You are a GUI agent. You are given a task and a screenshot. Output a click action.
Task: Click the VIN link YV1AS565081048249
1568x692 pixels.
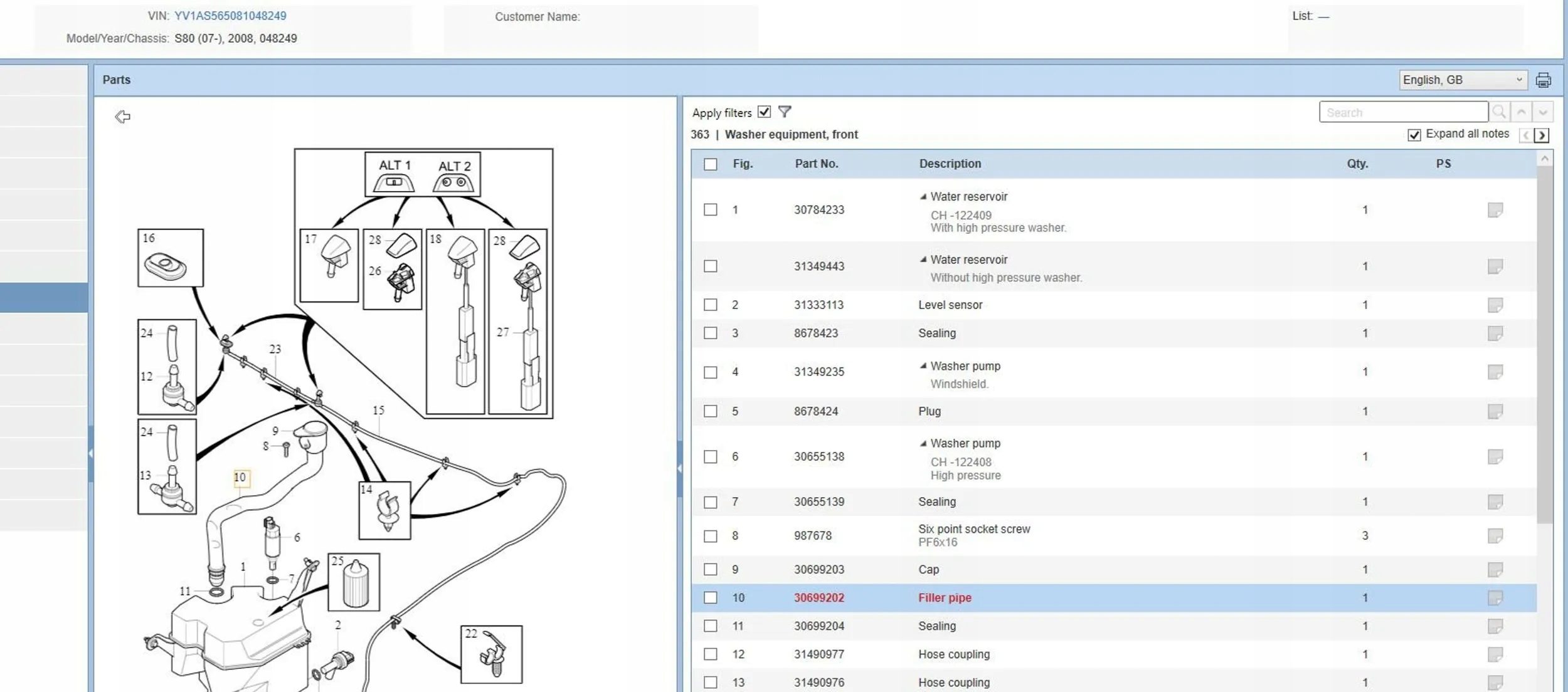point(230,16)
